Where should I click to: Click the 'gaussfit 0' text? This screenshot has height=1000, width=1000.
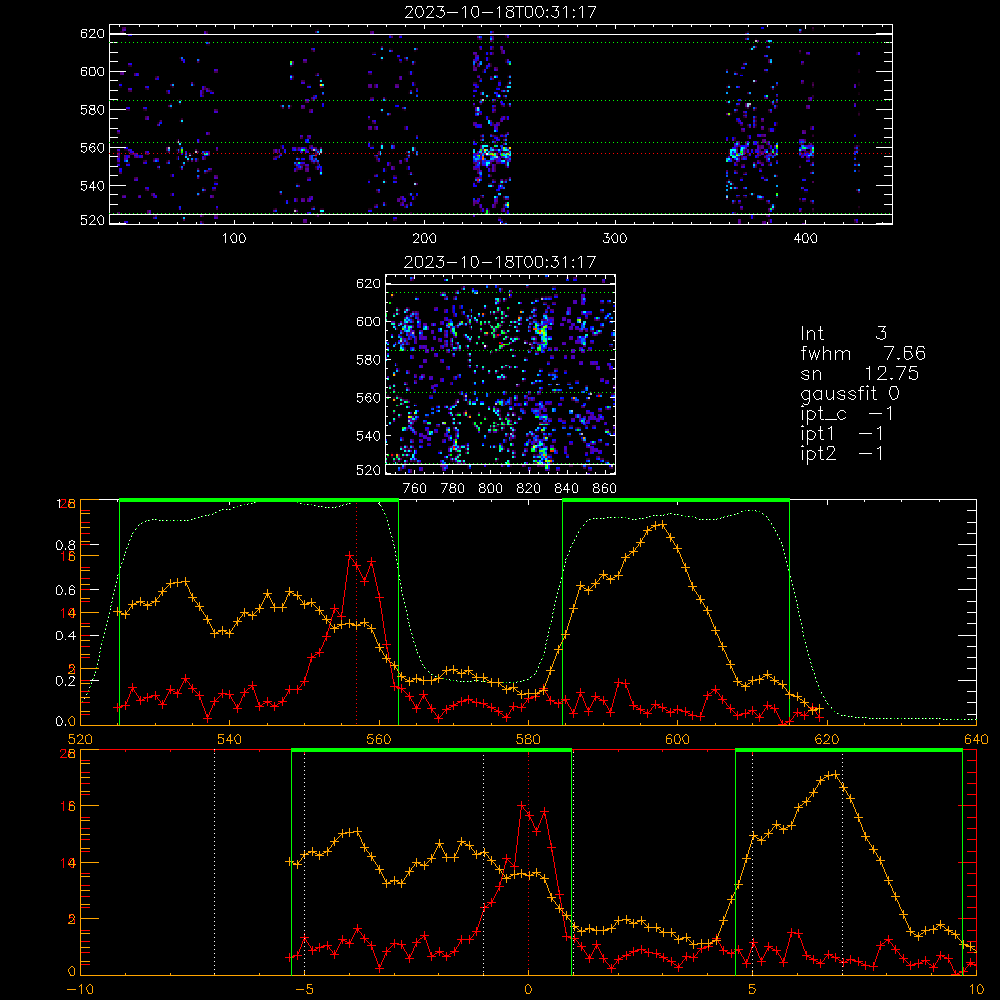(x=850, y=393)
